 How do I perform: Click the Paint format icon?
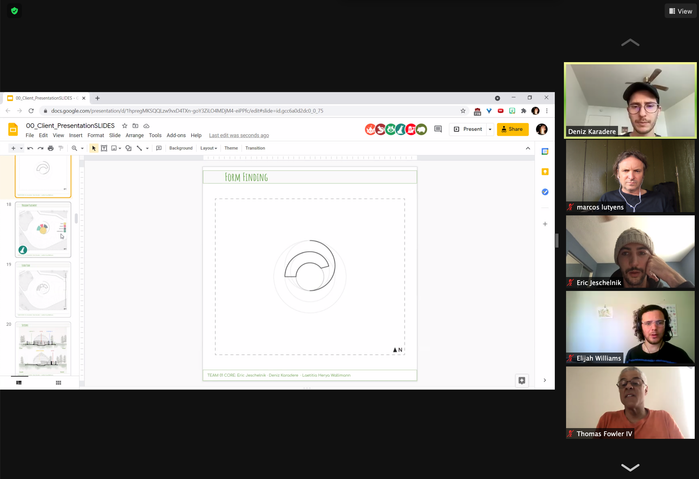(x=61, y=148)
